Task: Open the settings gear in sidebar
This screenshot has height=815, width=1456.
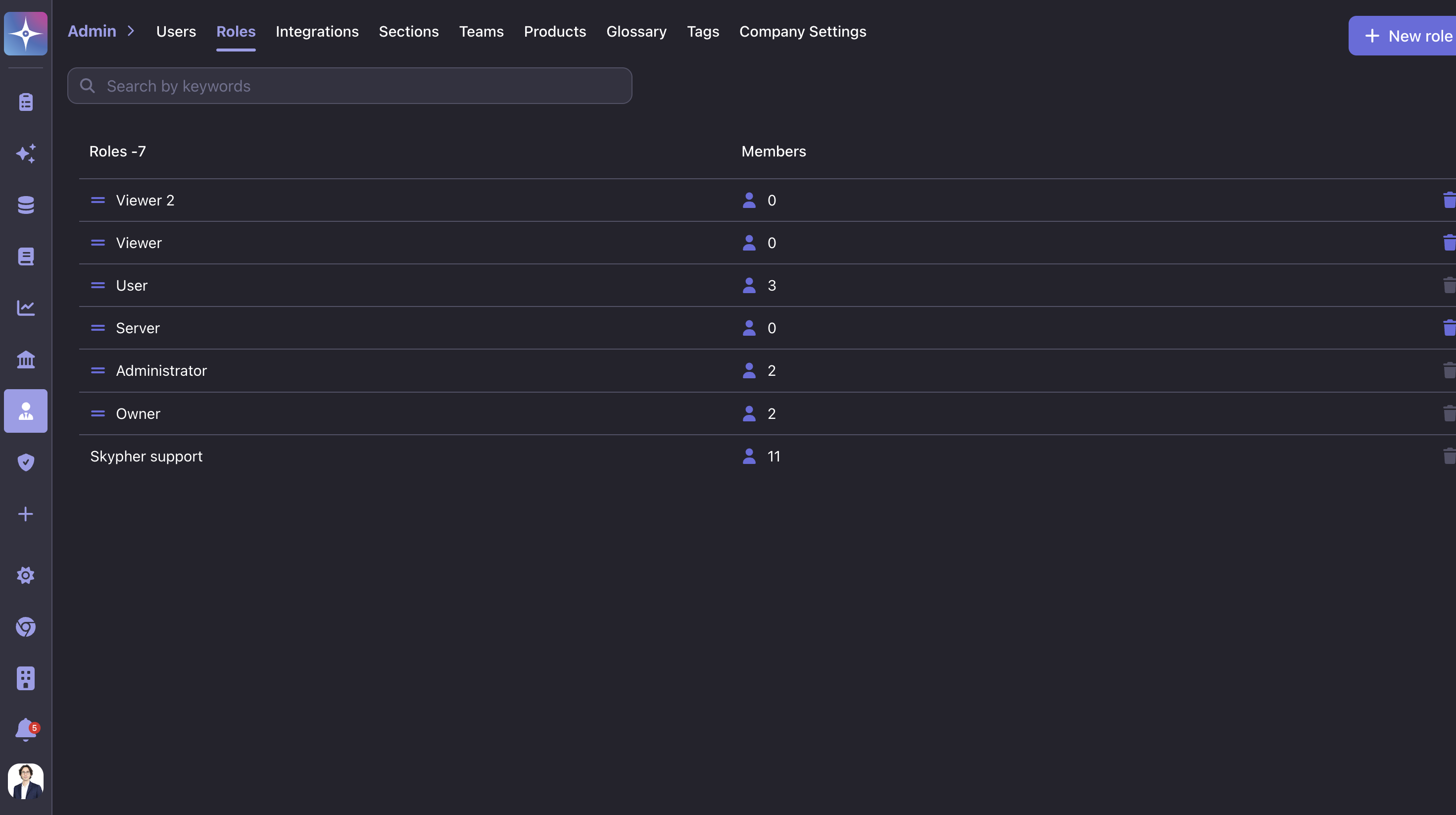Action: click(25, 575)
